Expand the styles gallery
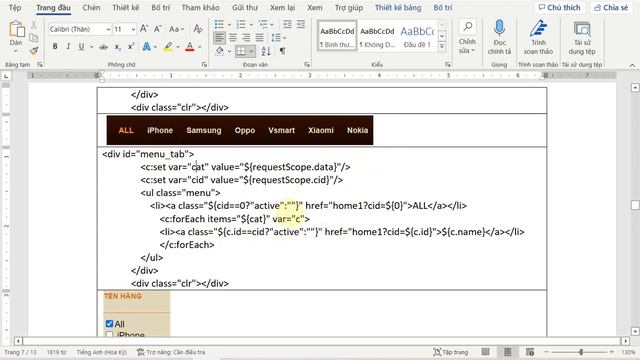Viewport: 640px width, 360px height. (x=442, y=47)
